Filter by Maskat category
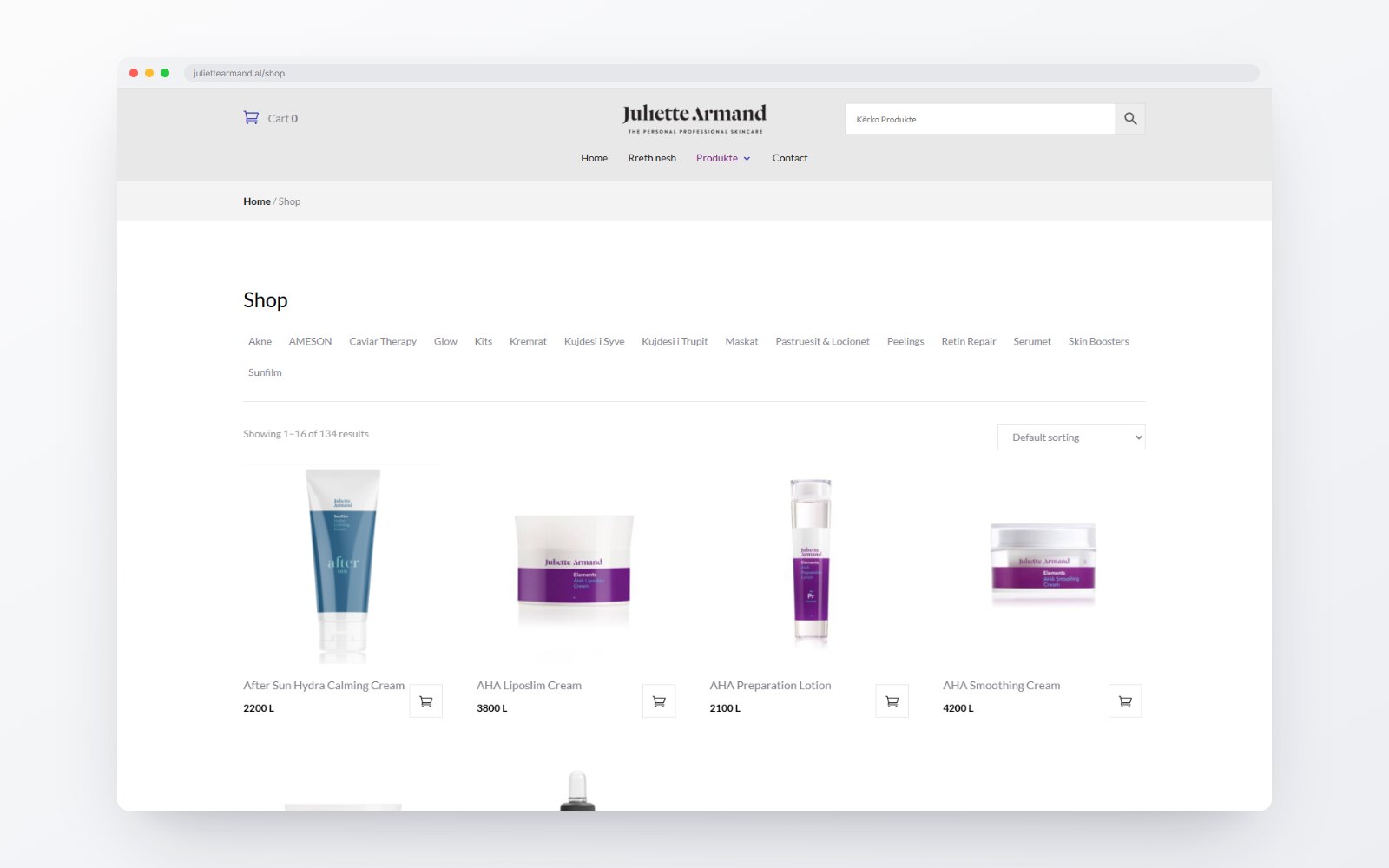 (741, 341)
